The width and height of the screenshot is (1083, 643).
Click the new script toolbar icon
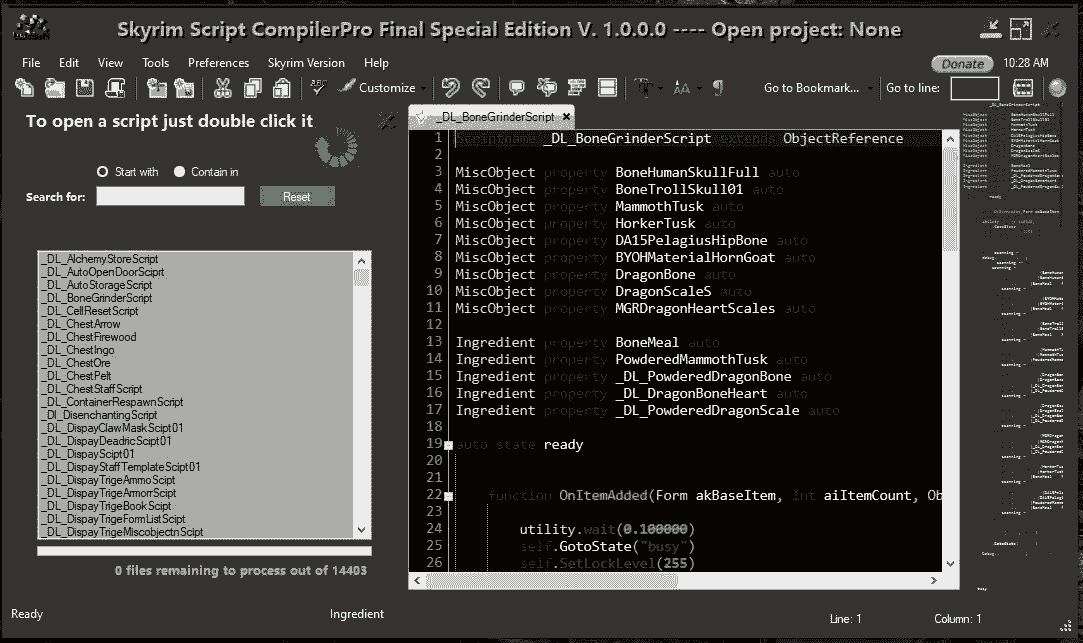(24, 88)
